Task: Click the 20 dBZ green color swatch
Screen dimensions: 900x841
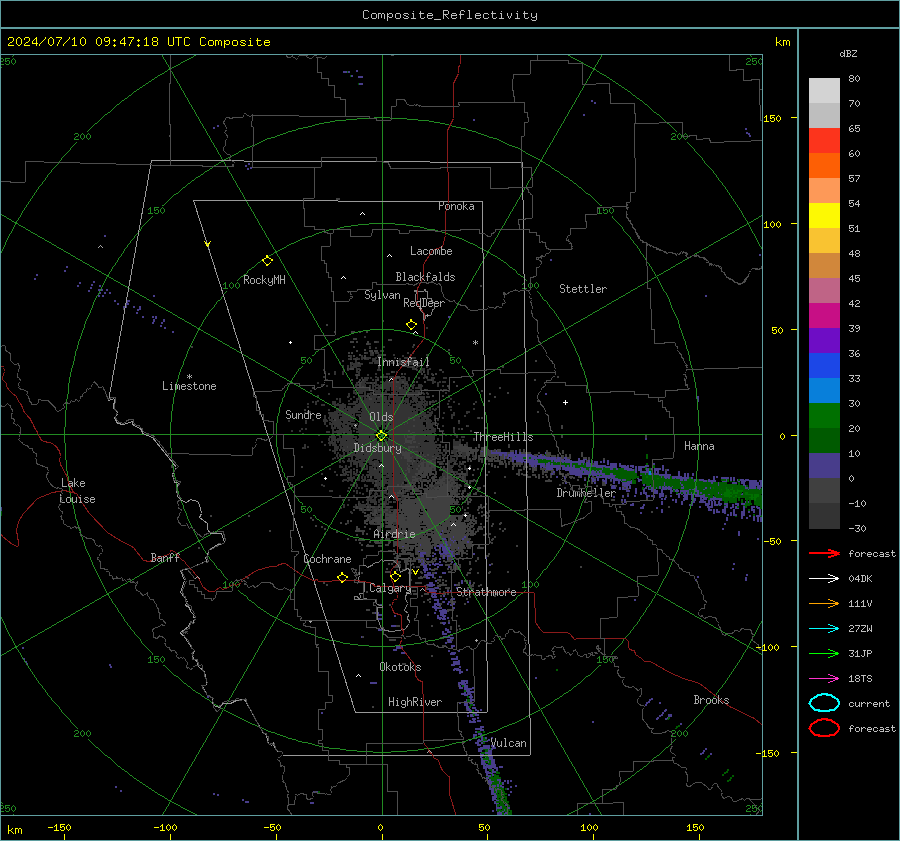Action: coord(824,416)
